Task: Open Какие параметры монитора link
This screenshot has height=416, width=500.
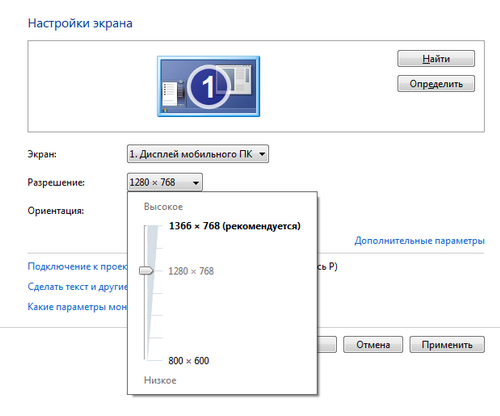Action: 77,307
